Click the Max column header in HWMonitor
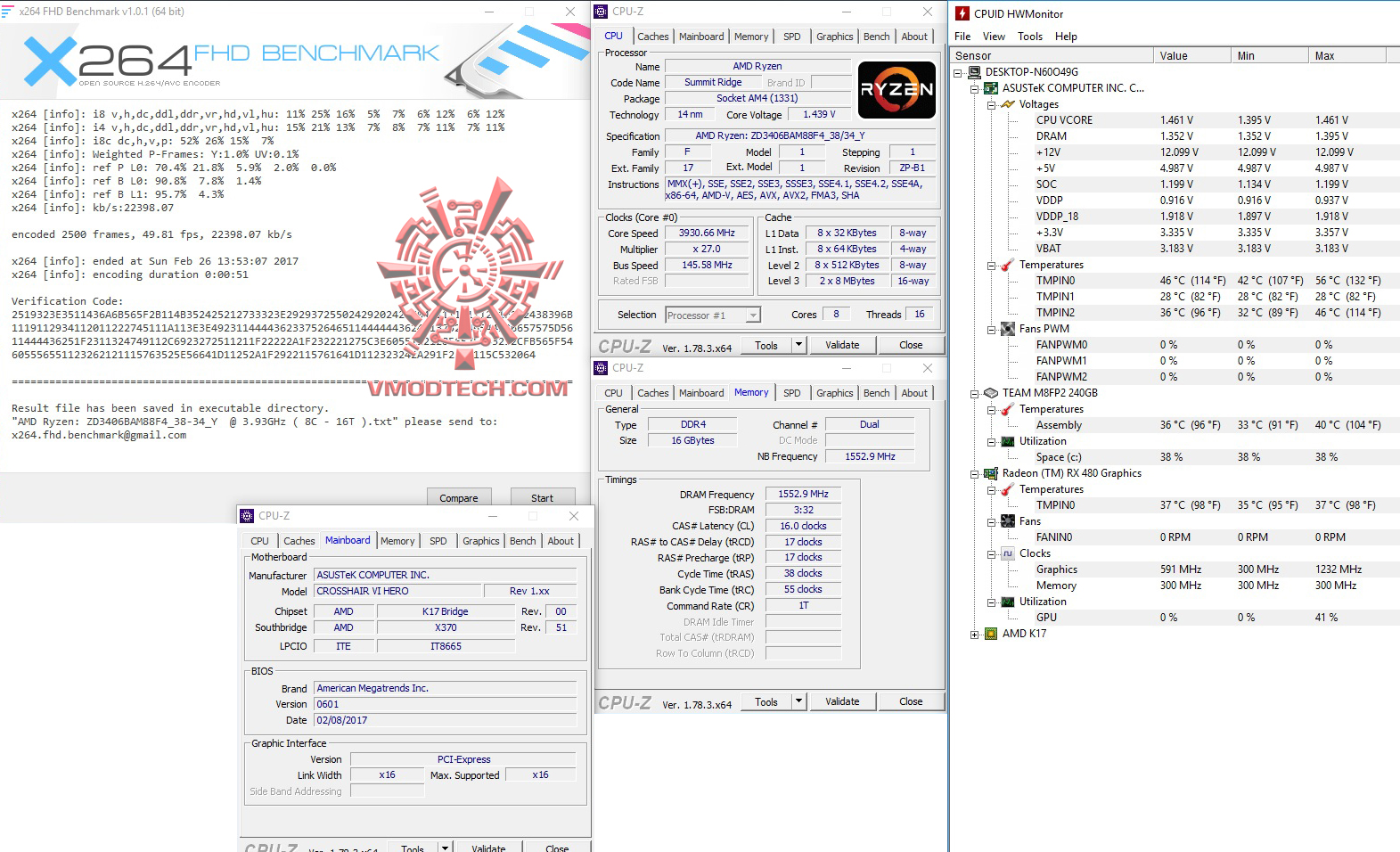This screenshot has width=1400, height=852. pyautogui.click(x=1348, y=55)
